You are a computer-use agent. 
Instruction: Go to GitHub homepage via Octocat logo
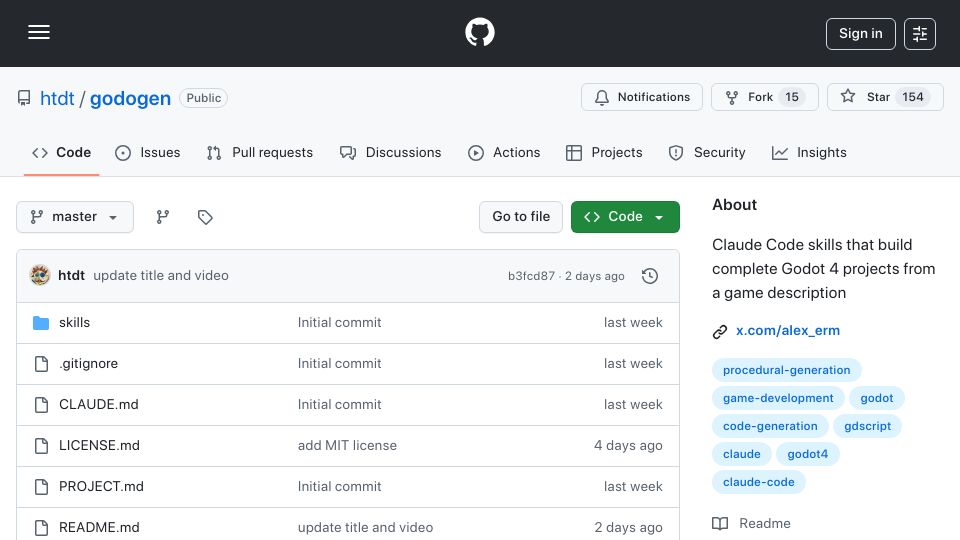479,32
